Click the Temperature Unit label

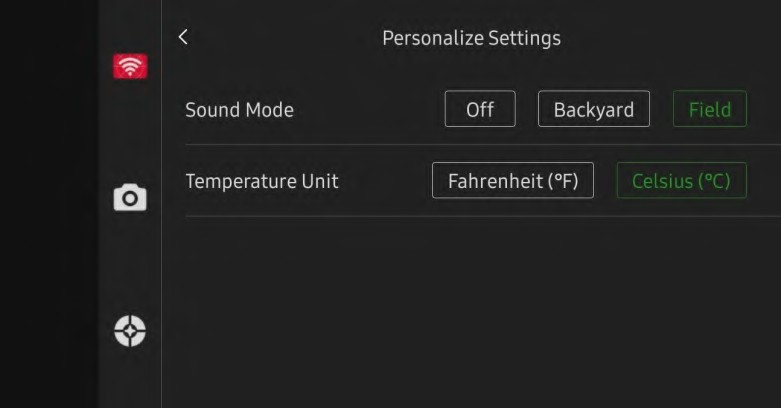(262, 181)
